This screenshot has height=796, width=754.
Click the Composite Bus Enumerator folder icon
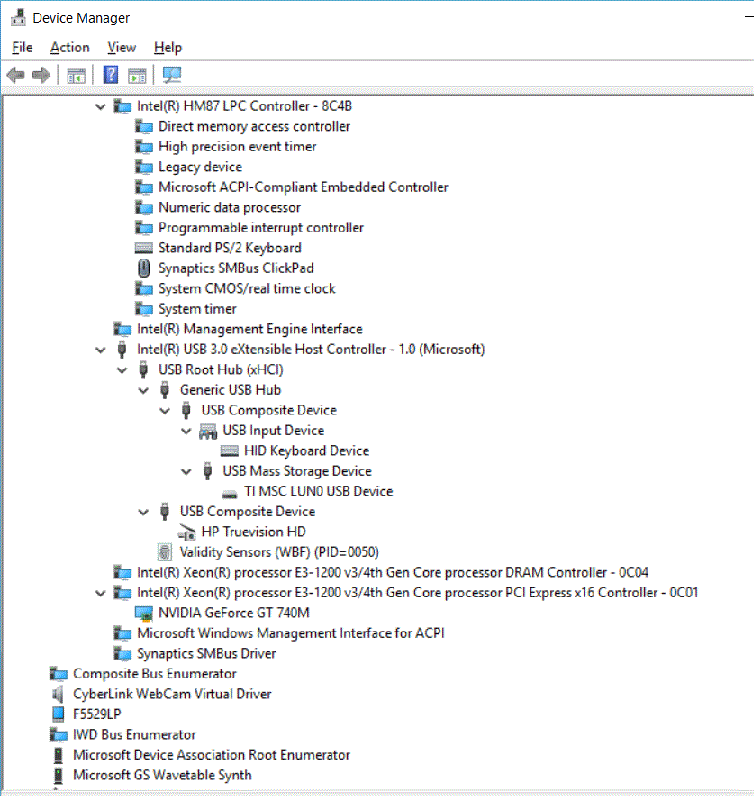[58, 674]
